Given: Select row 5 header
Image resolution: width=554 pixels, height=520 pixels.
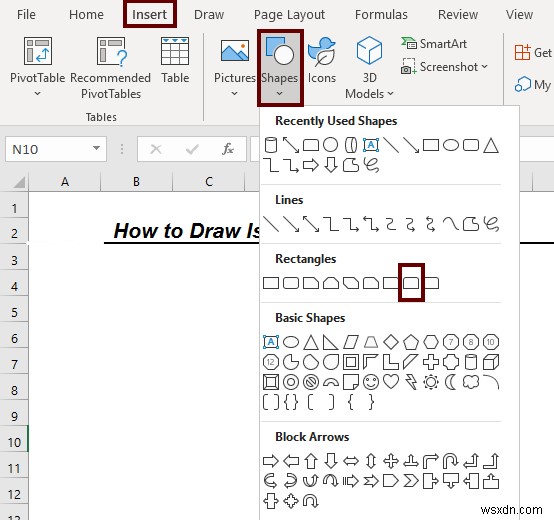Looking at the screenshot, I should click(14, 312).
